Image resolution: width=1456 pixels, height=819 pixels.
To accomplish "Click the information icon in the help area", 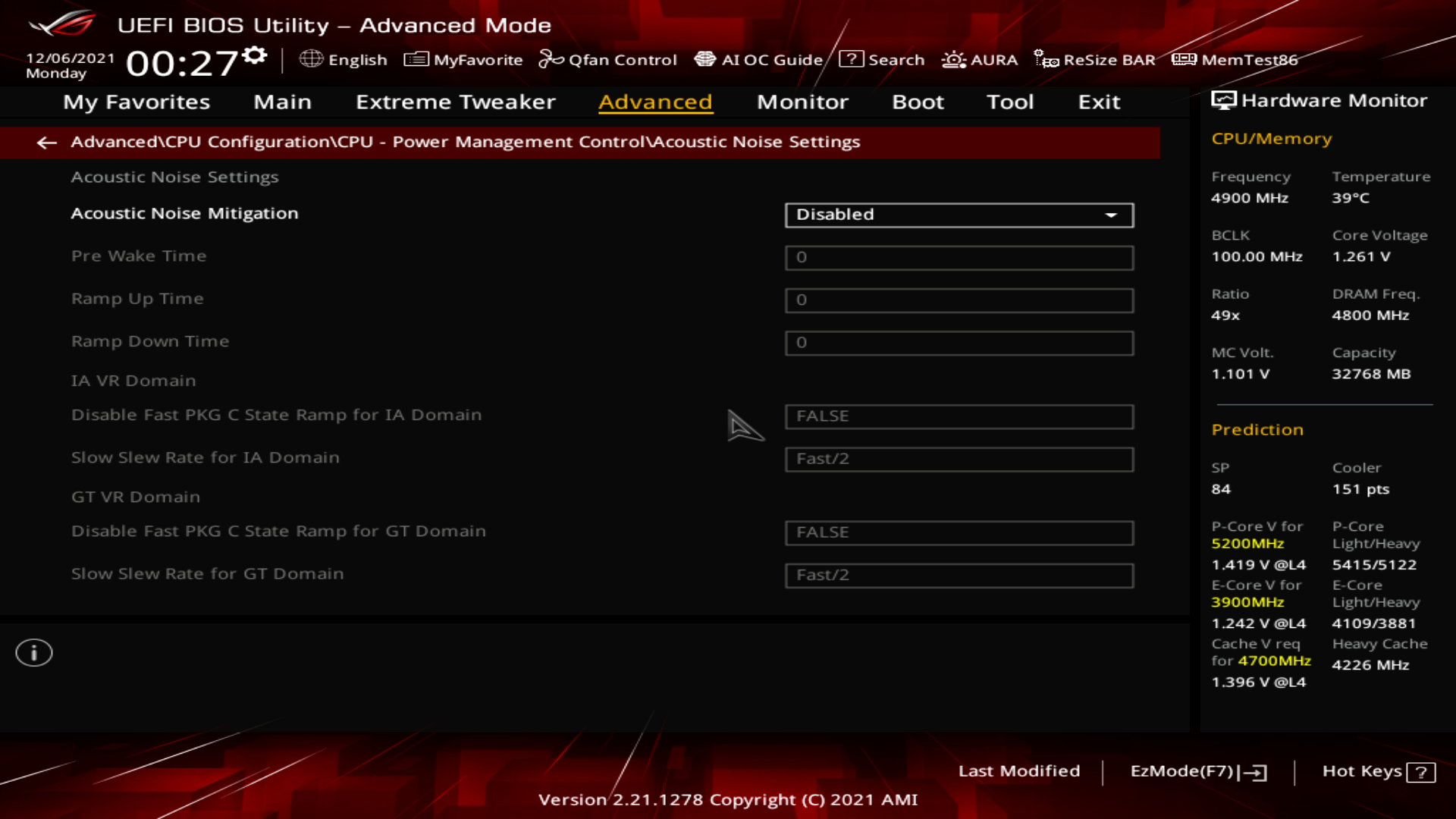I will coord(34,653).
